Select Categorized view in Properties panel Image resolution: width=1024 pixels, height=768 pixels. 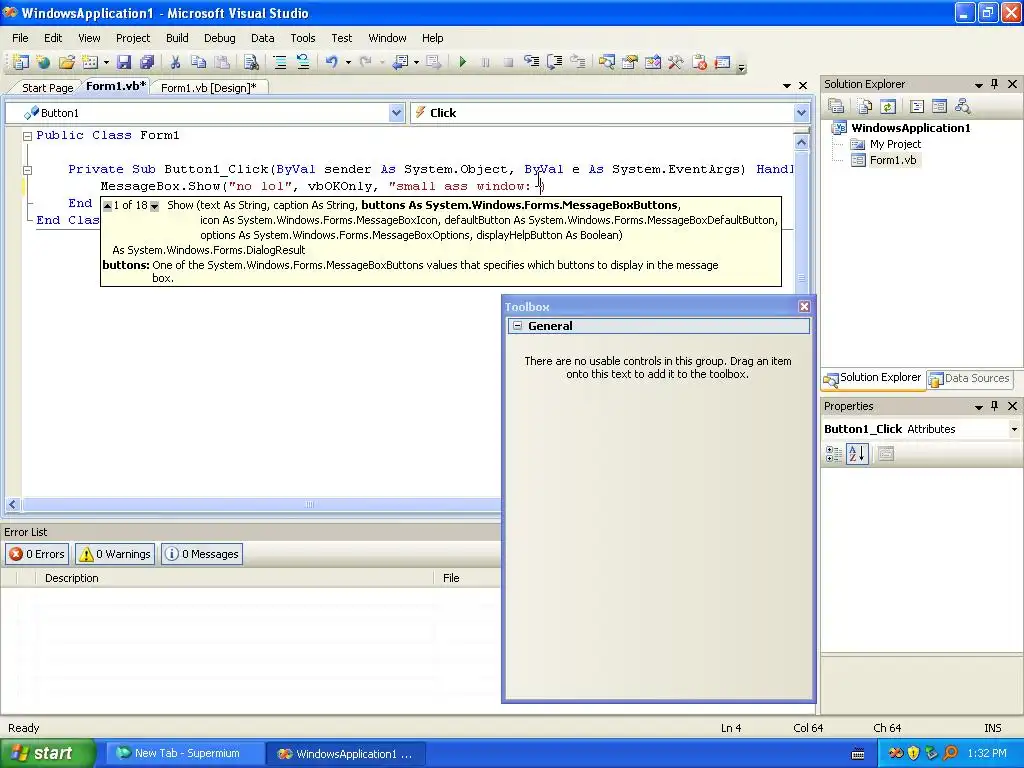pos(834,454)
